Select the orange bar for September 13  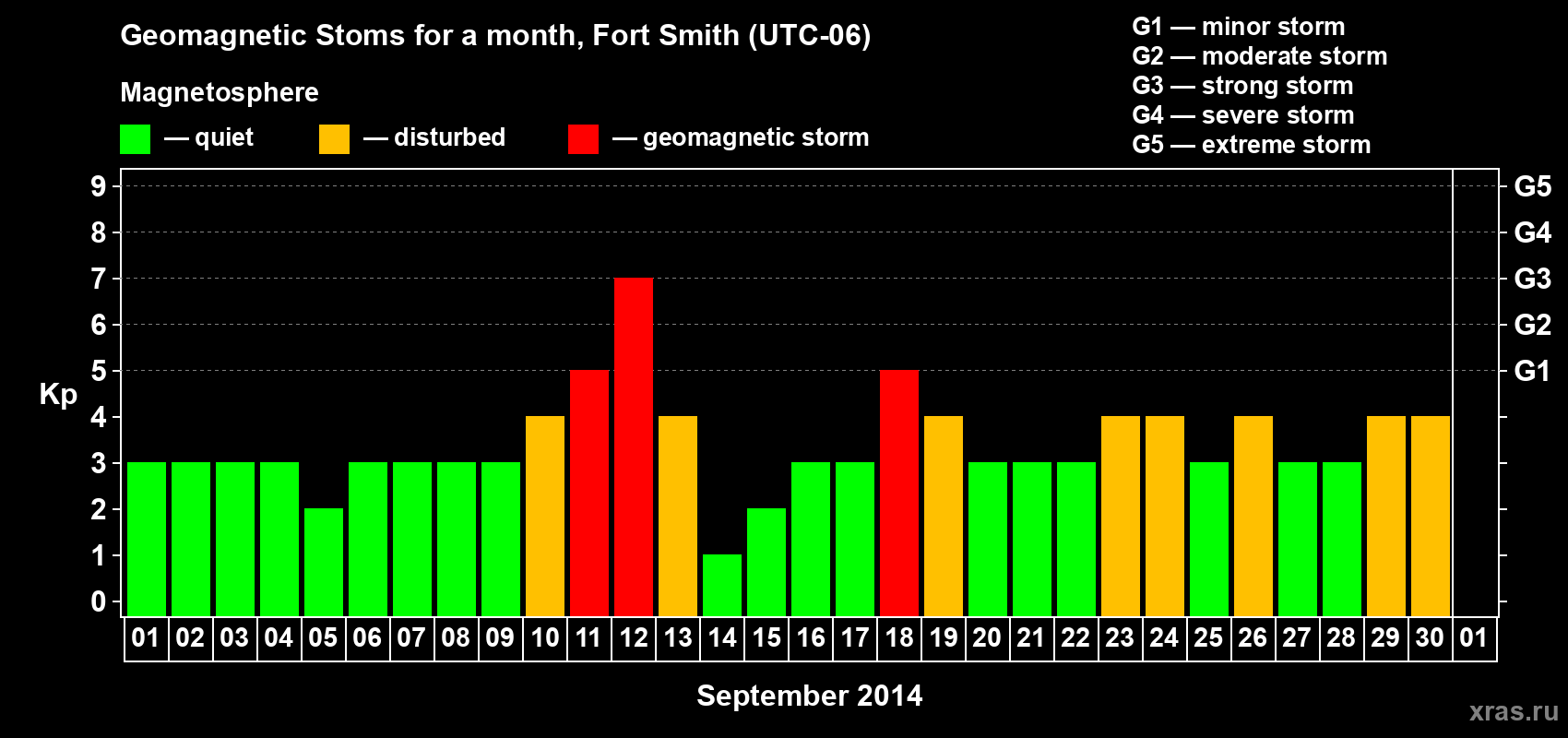pyautogui.click(x=678, y=516)
